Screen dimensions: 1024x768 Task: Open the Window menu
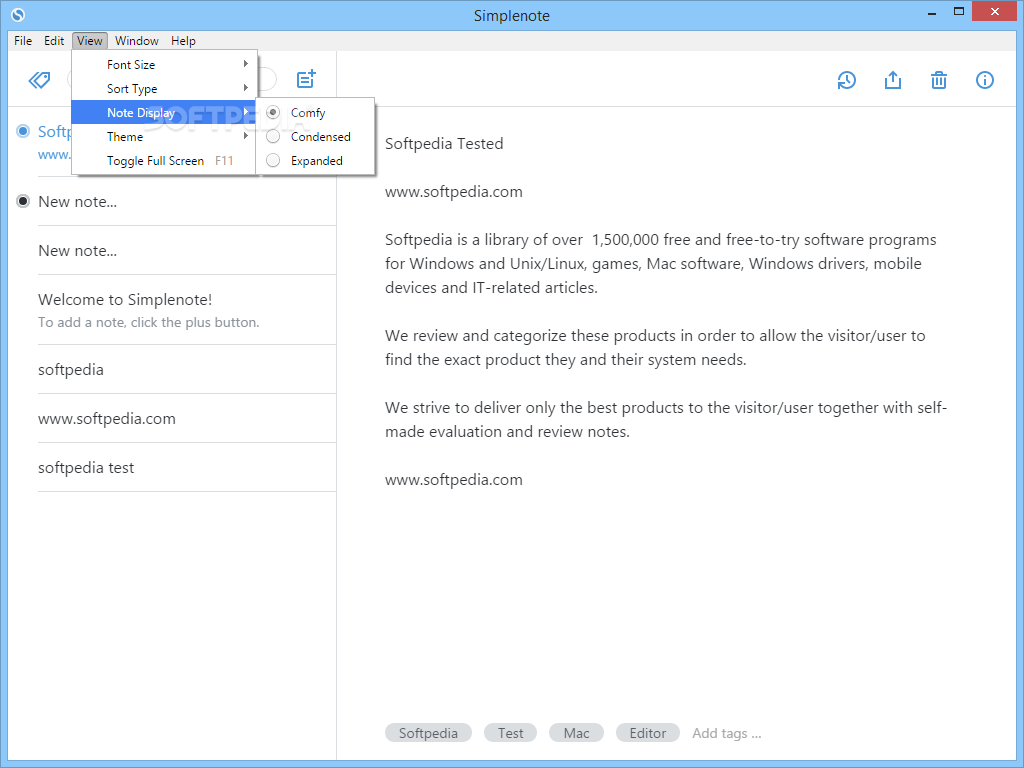click(136, 40)
